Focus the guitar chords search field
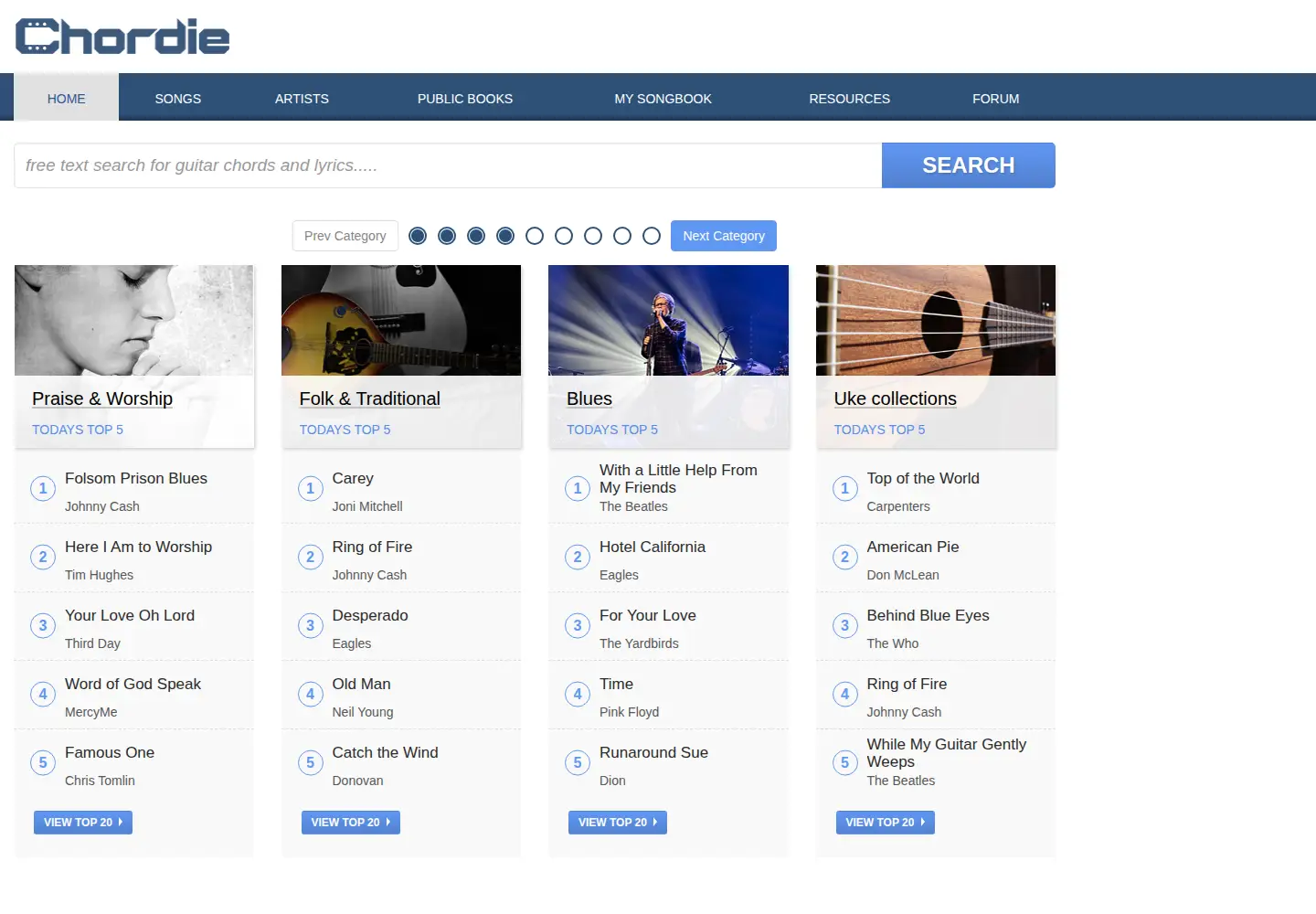This screenshot has width=1316, height=914. [448, 165]
